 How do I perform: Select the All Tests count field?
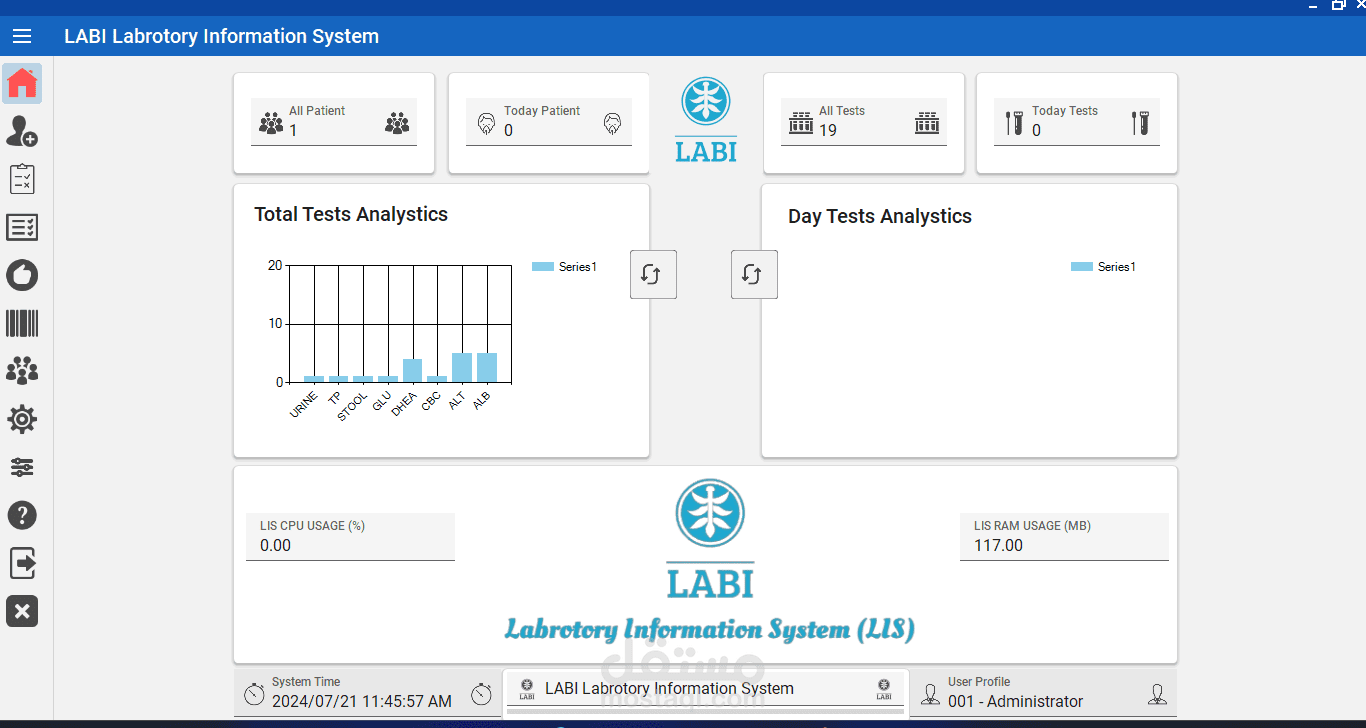(864, 122)
